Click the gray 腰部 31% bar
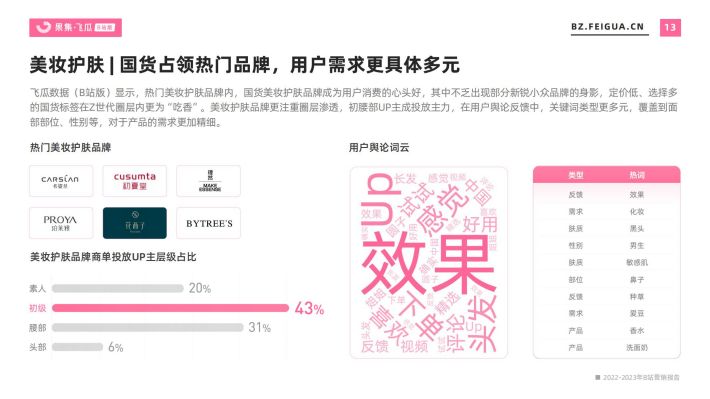The image size is (710, 399). [x=148, y=327]
